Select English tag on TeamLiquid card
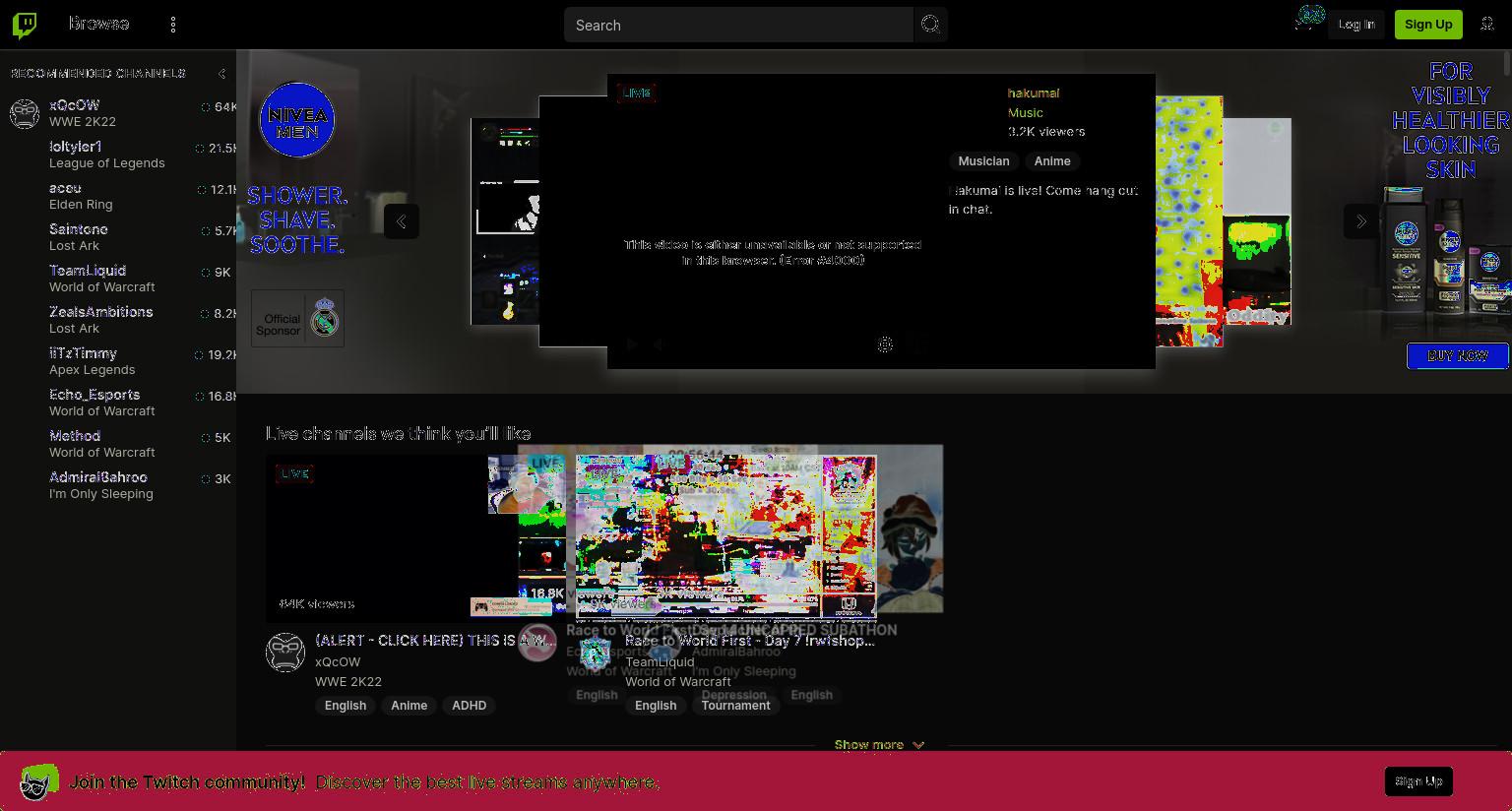Screen dimensions: 1512x811 coord(656,705)
